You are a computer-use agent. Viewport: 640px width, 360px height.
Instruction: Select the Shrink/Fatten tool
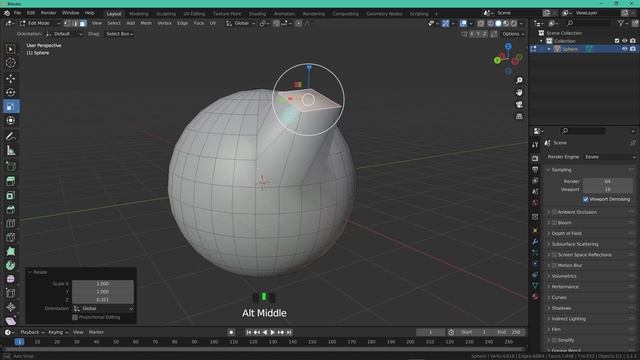11,307
